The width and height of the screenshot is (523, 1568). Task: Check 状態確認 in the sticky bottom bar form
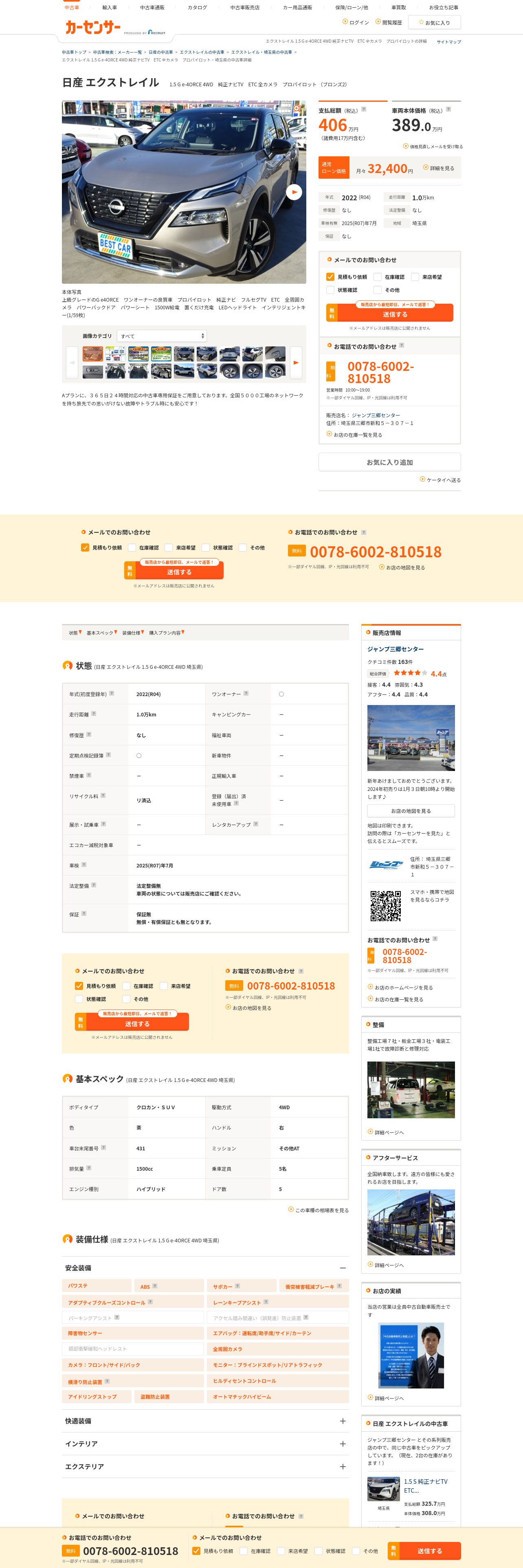click(319, 1550)
